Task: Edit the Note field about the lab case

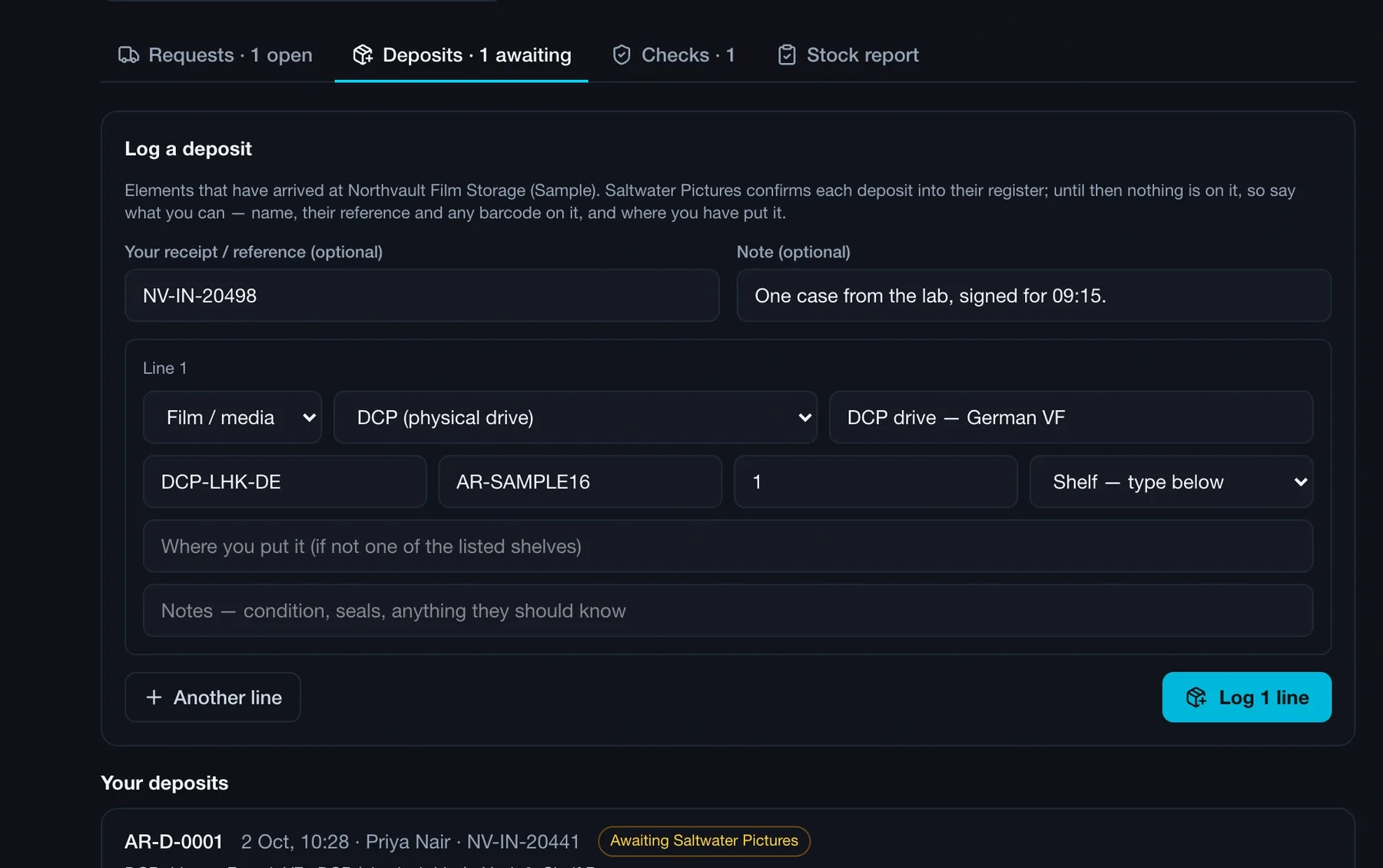Action: [1034, 296]
